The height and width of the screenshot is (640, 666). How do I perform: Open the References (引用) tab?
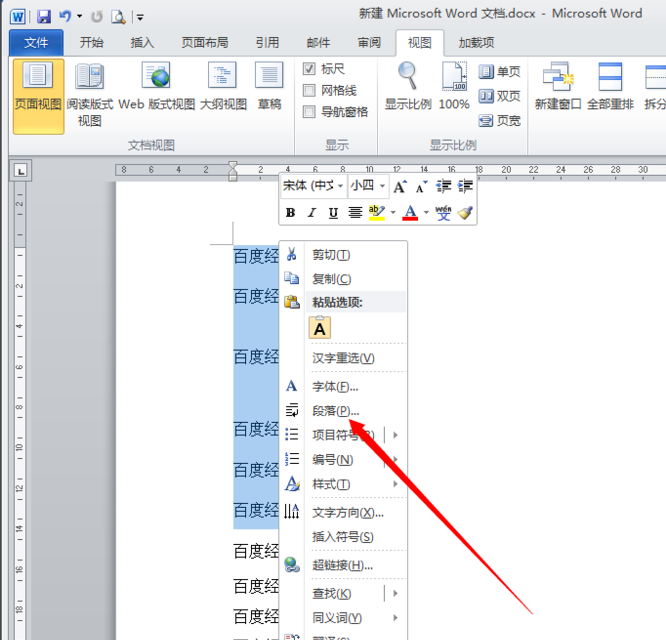pos(267,42)
